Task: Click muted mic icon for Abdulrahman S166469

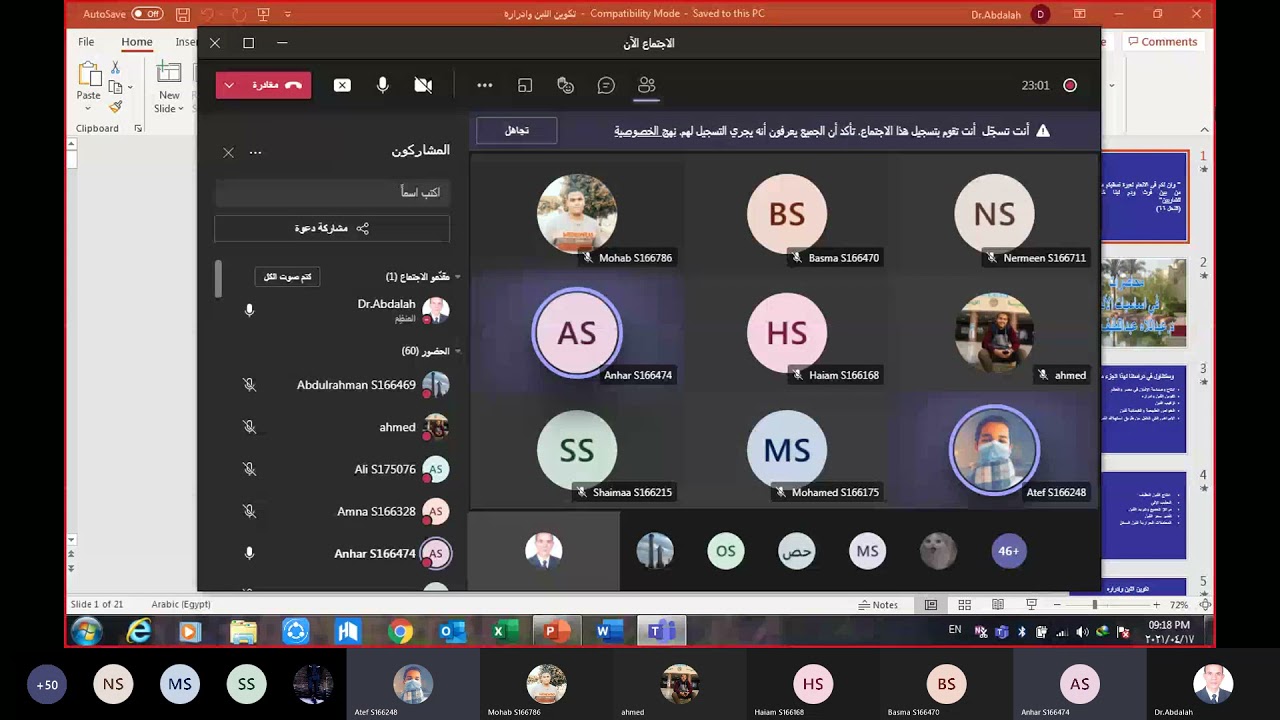Action: click(x=249, y=385)
